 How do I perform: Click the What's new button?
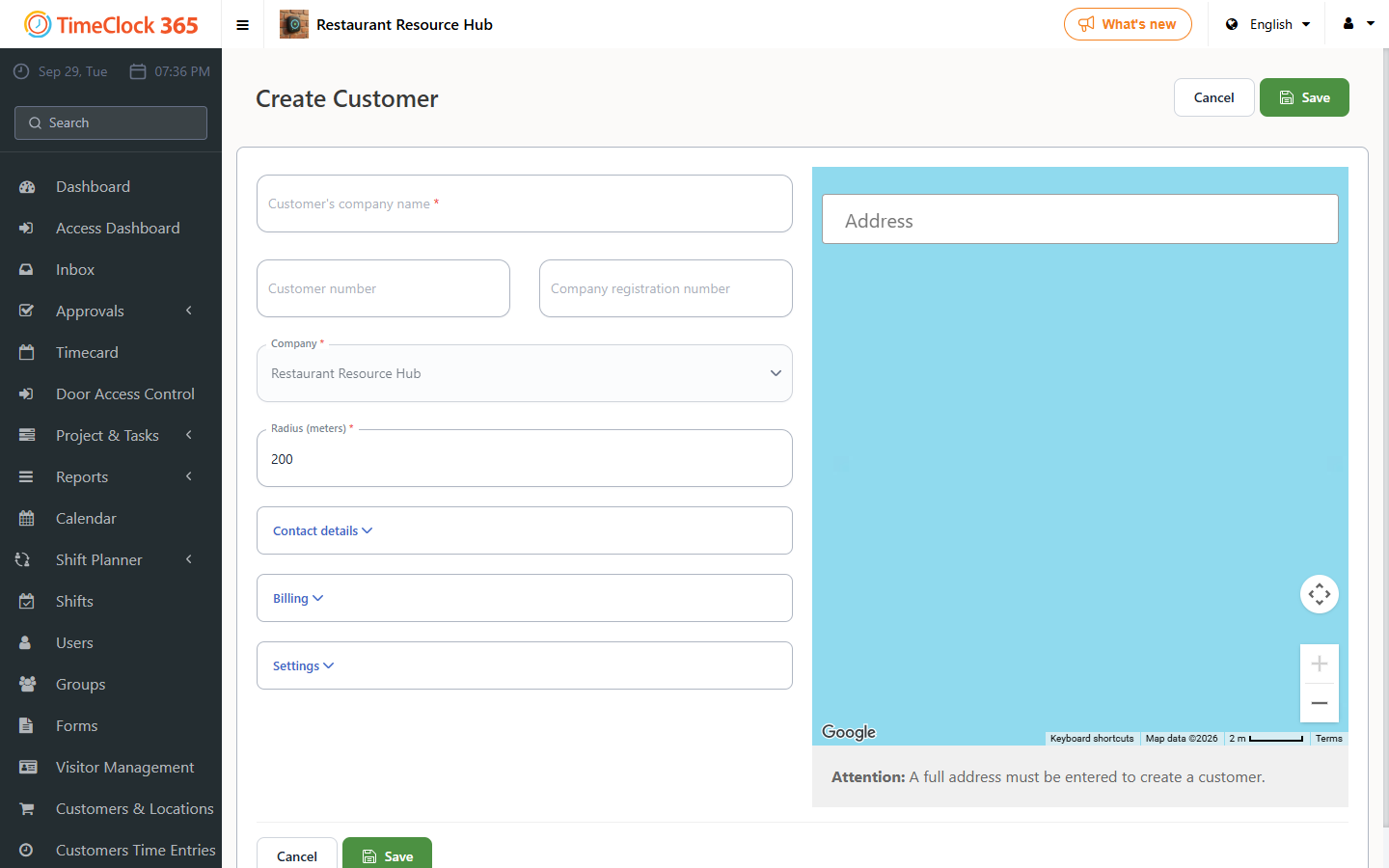1128,24
